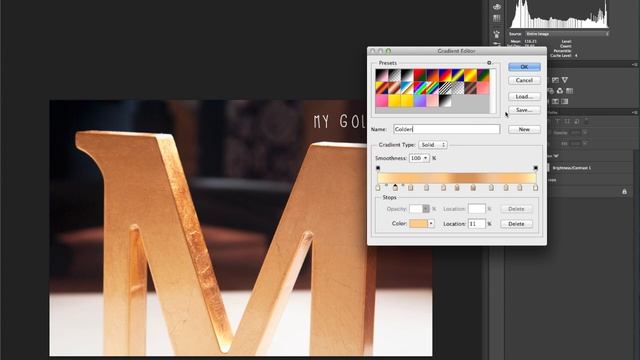Select the first color stop at far left
Viewport: 640px width, 360px height.
378,188
